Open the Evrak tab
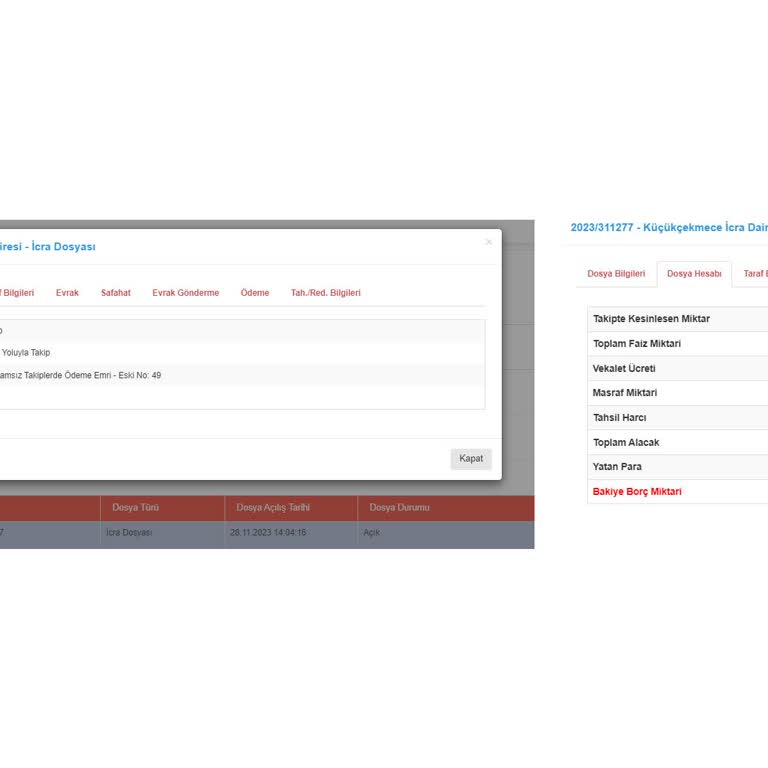Viewport: 768px width, 768px height. 67,293
